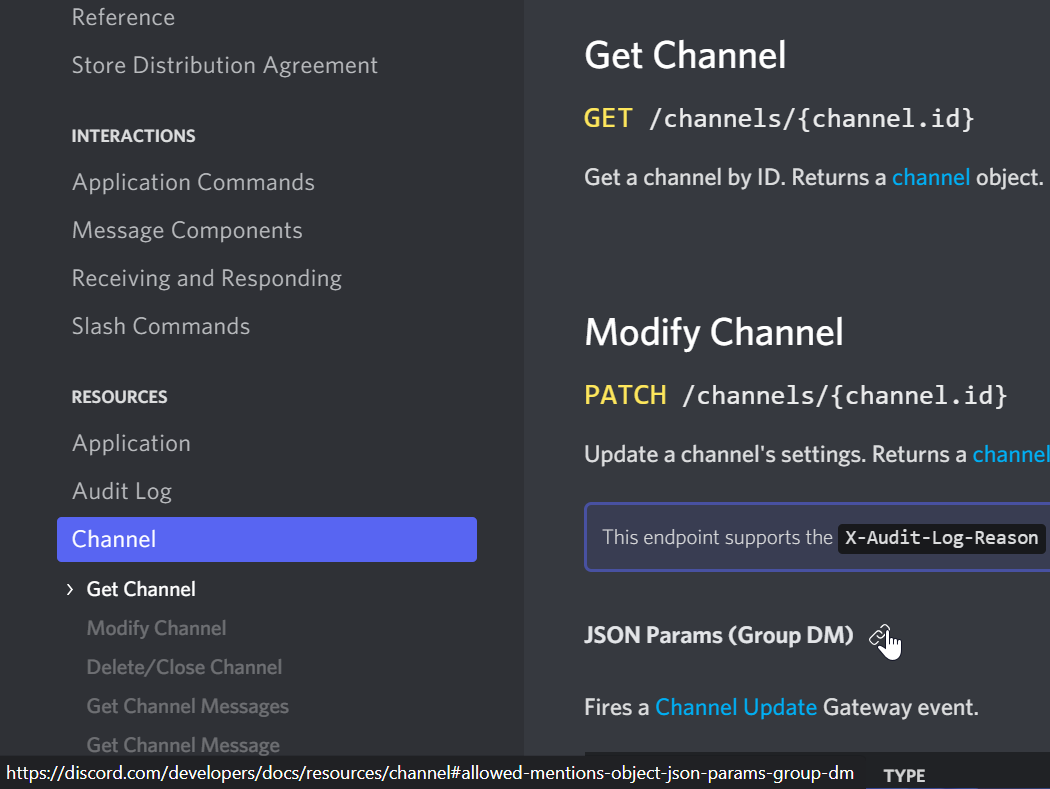The width and height of the screenshot is (1050, 789).
Task: Click the JSON Params (Group DM) heading
Action: point(719,636)
